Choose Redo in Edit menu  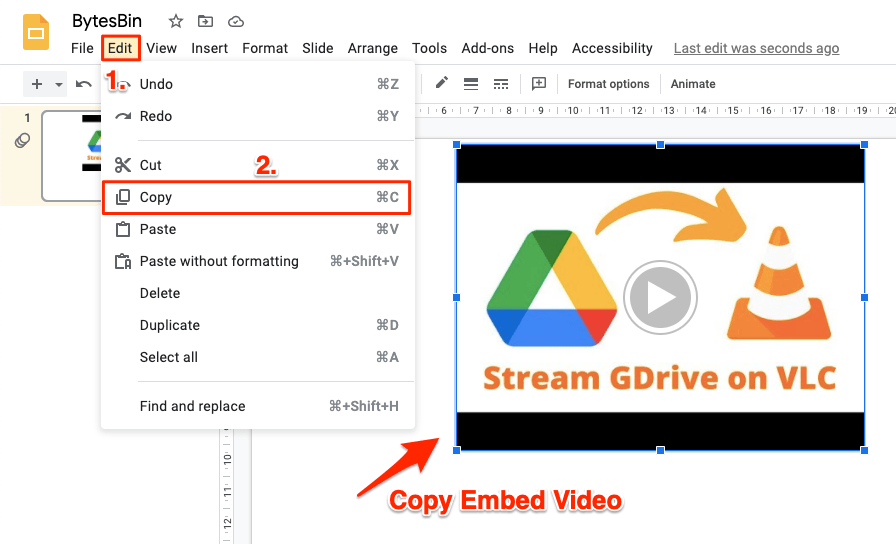(x=258, y=116)
